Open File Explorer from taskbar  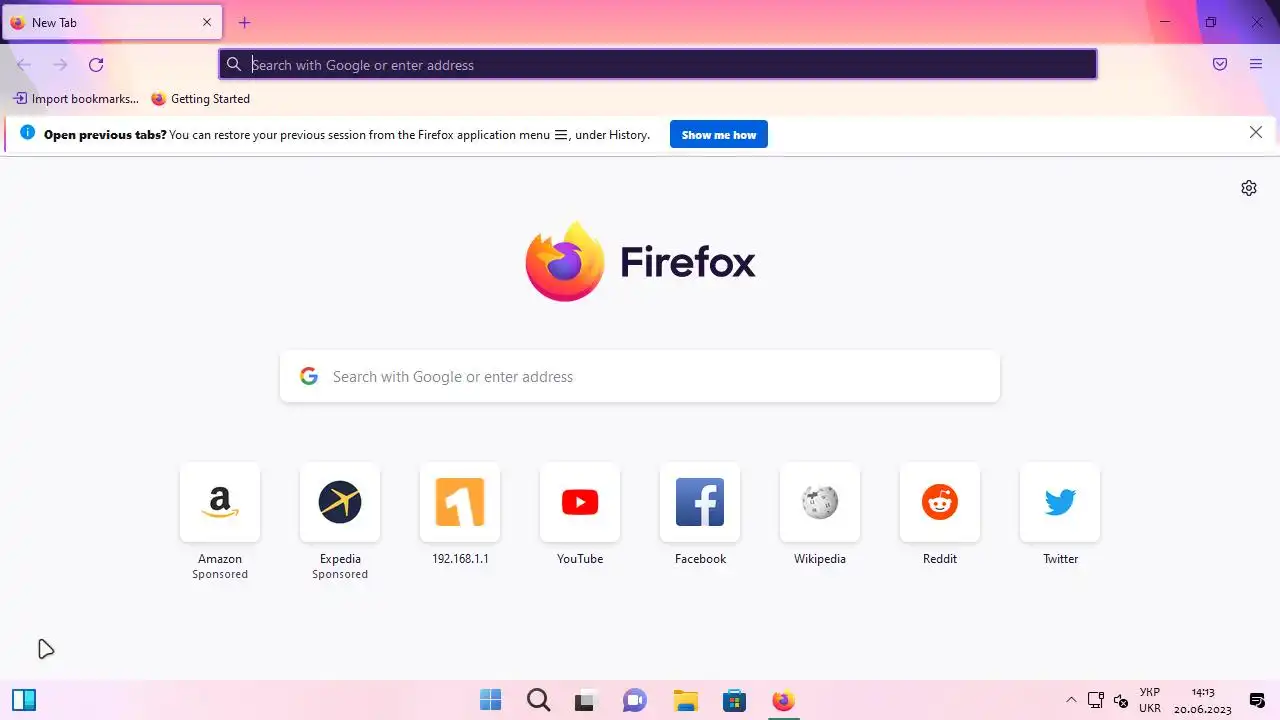point(685,700)
